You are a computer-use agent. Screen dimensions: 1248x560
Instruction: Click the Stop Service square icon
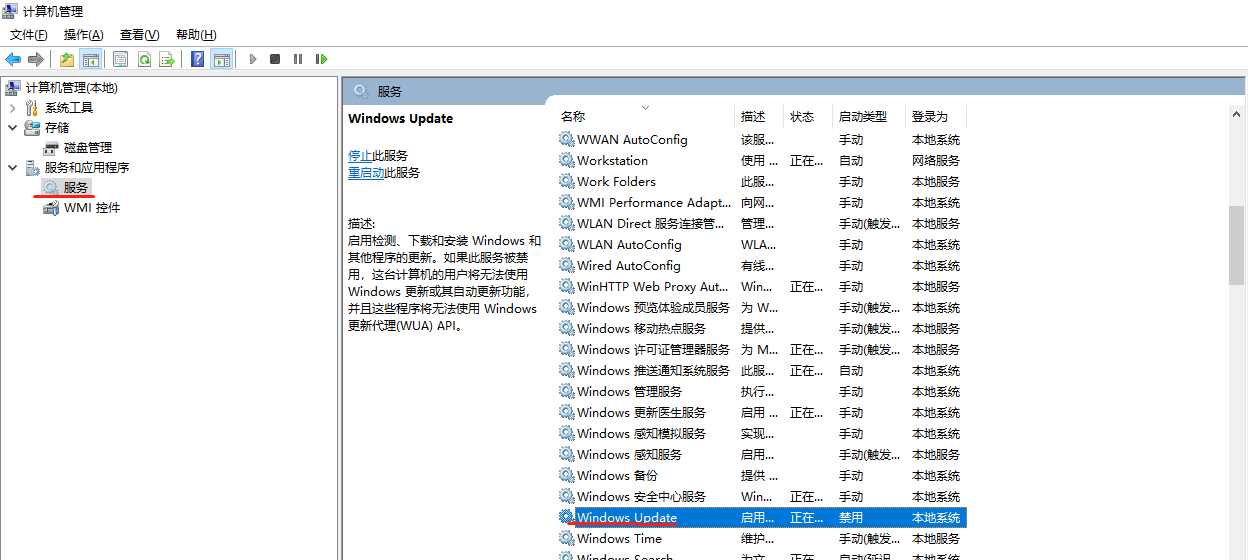(275, 59)
